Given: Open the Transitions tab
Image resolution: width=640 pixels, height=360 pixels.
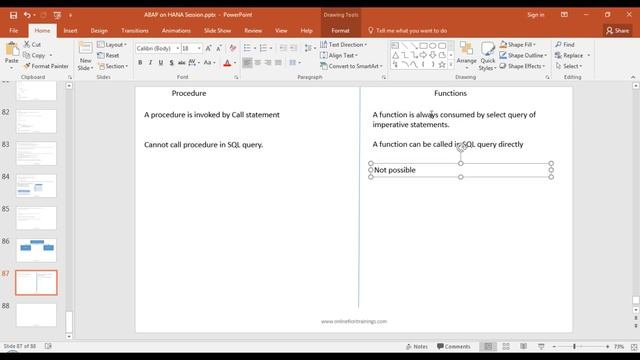Looking at the screenshot, I should pos(135,31).
